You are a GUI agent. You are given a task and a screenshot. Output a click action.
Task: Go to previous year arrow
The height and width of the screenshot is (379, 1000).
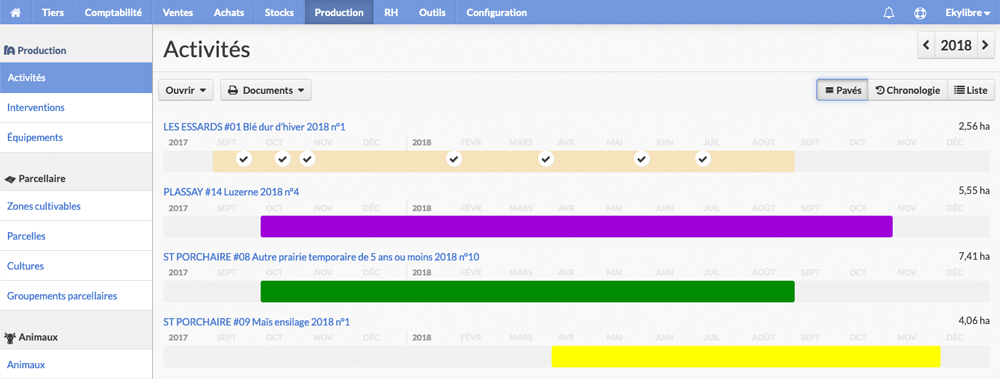(x=926, y=46)
